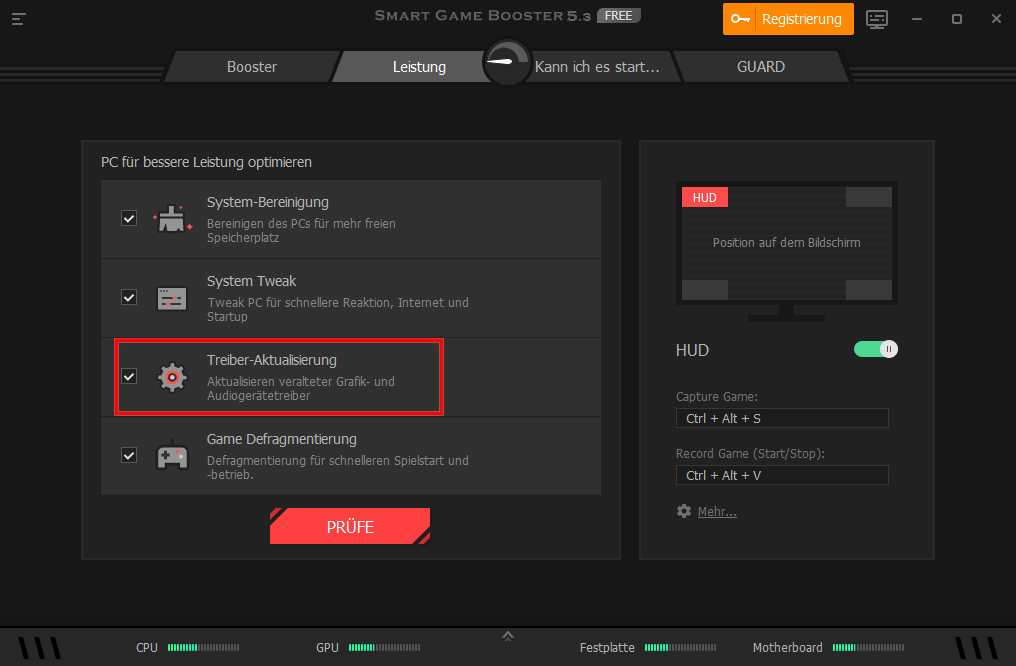Viewport: 1016px width, 666px height.
Task: Click the gear icon beside Mehr
Action: pyautogui.click(x=684, y=511)
